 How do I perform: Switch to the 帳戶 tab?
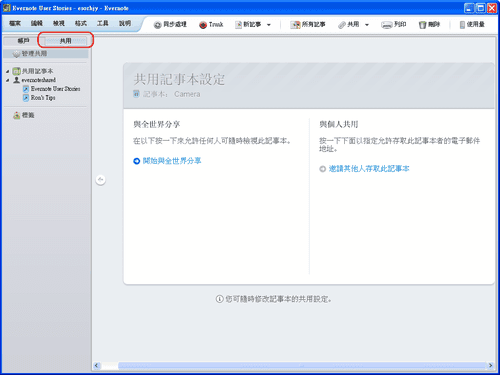click(23, 41)
